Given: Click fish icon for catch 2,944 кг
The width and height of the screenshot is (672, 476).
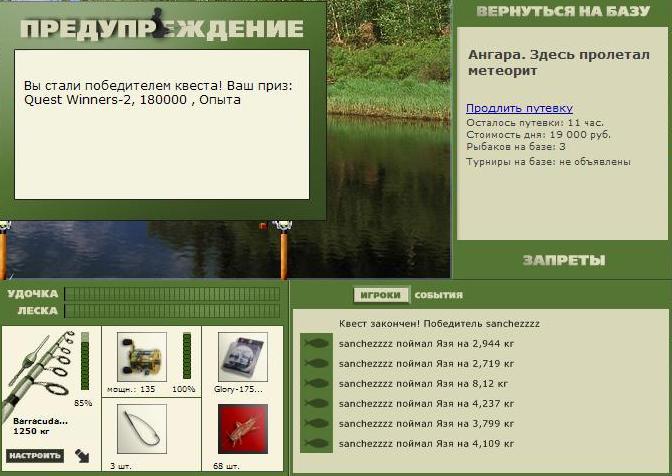Looking at the screenshot, I should (x=317, y=343).
